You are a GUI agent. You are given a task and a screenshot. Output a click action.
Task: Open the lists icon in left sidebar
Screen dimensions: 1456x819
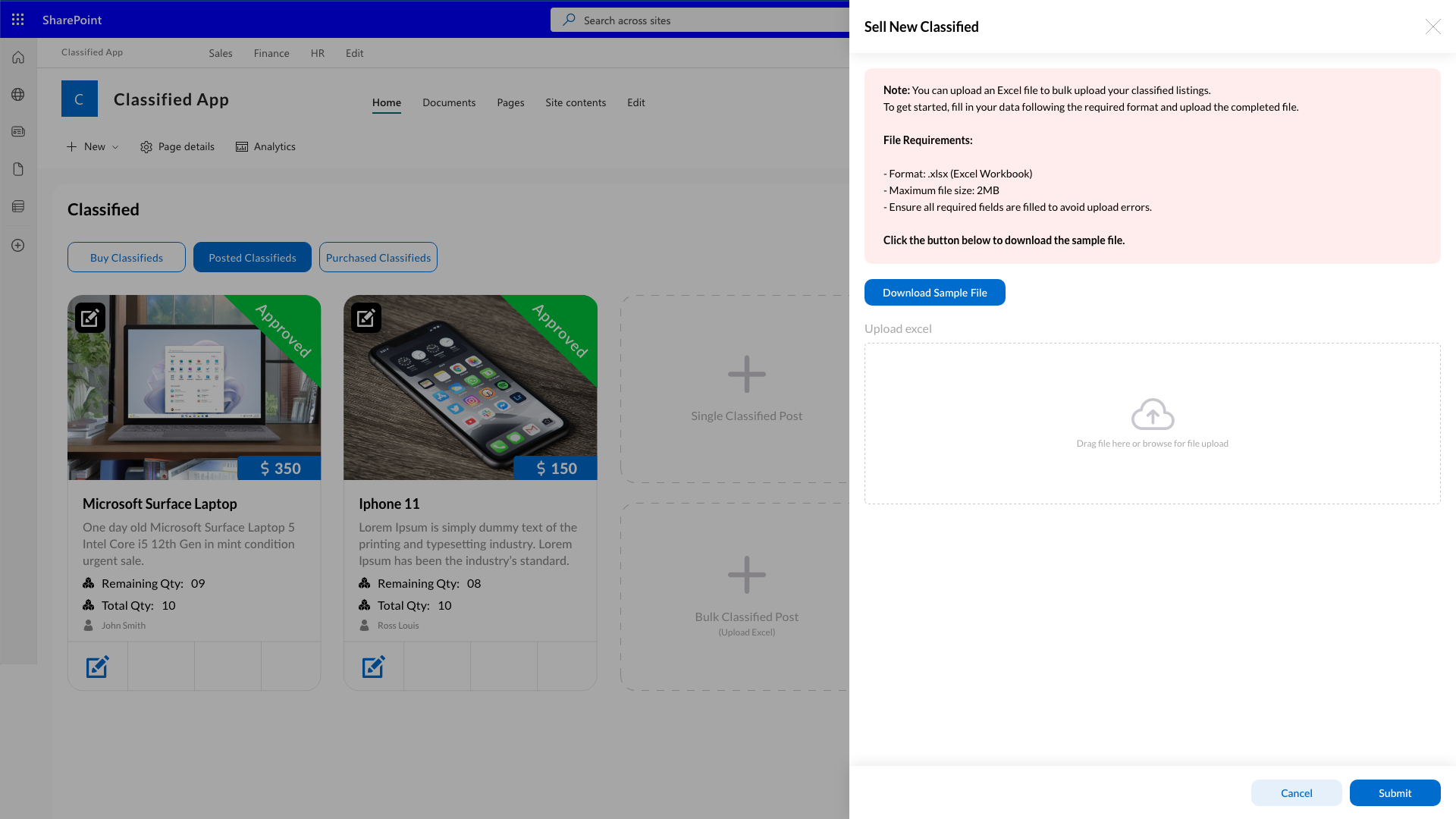tap(18, 206)
